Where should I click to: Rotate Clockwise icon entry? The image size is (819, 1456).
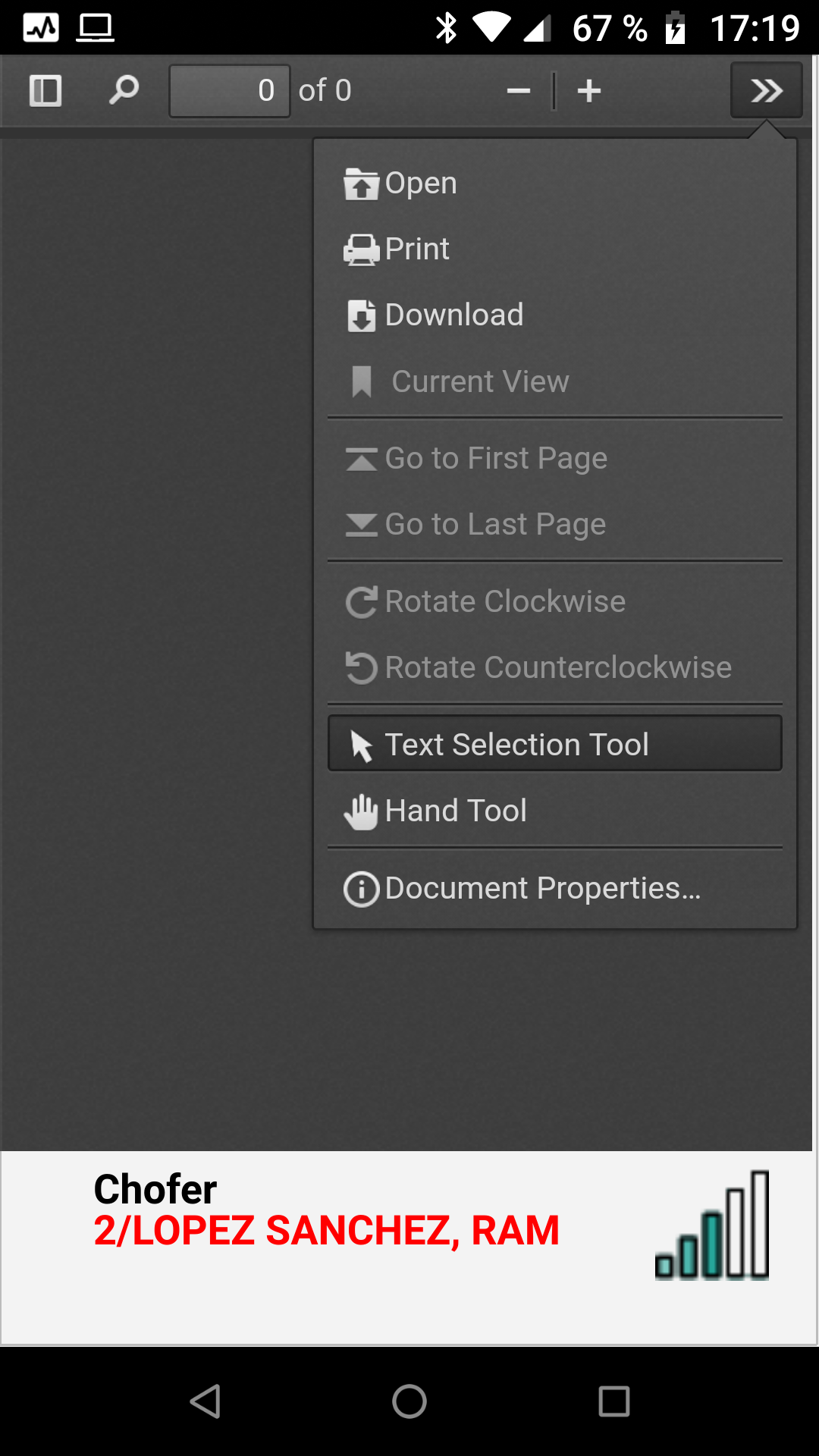tap(362, 602)
